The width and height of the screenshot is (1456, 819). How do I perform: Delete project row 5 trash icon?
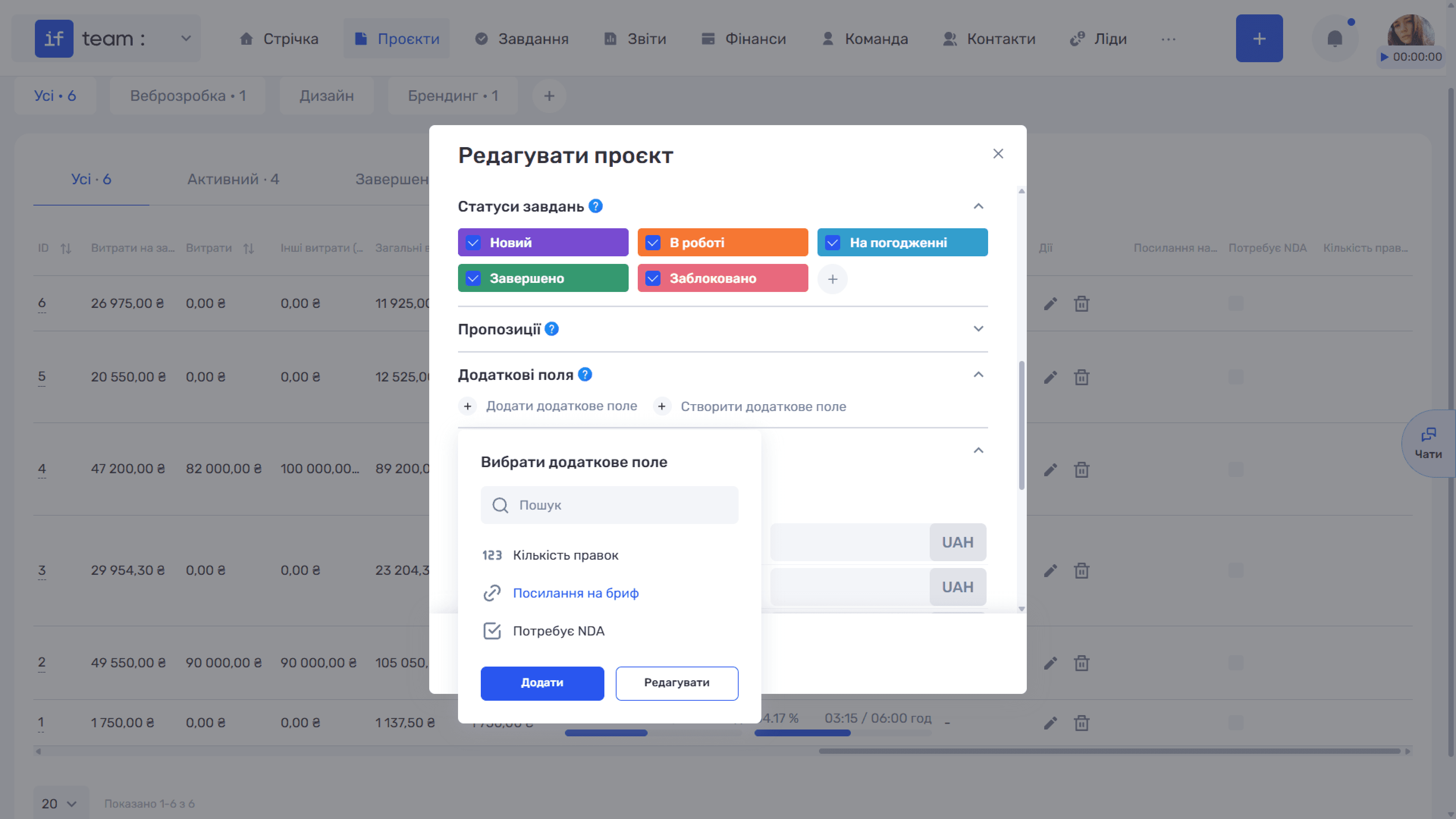(1081, 377)
